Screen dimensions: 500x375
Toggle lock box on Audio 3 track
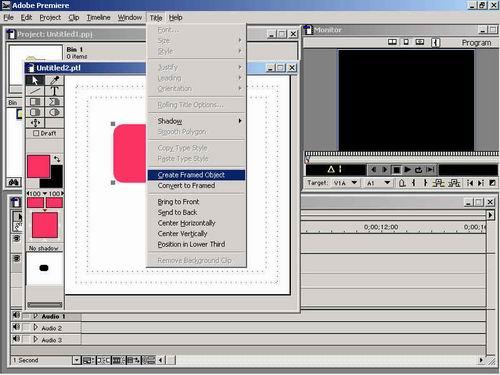[x=26, y=340]
